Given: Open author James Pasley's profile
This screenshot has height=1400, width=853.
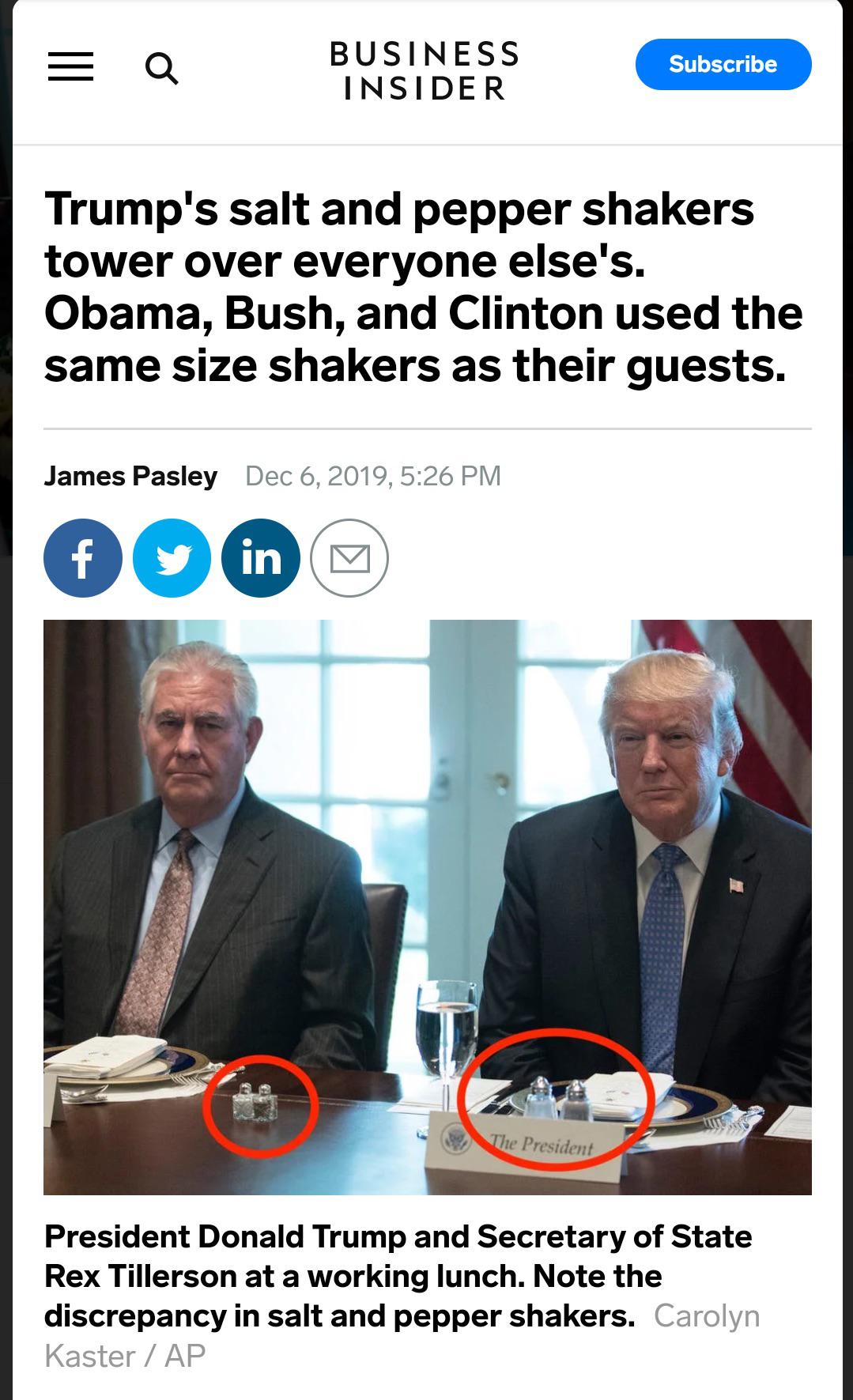Looking at the screenshot, I should [x=130, y=476].
